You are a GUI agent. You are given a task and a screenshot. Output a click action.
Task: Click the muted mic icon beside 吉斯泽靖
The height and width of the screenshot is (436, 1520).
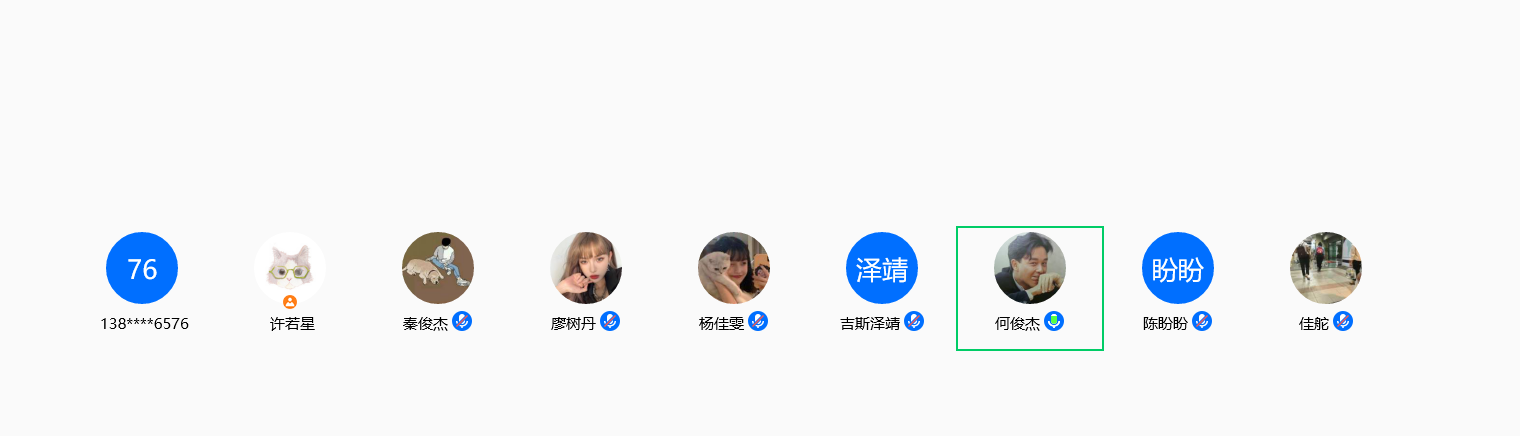click(x=914, y=321)
